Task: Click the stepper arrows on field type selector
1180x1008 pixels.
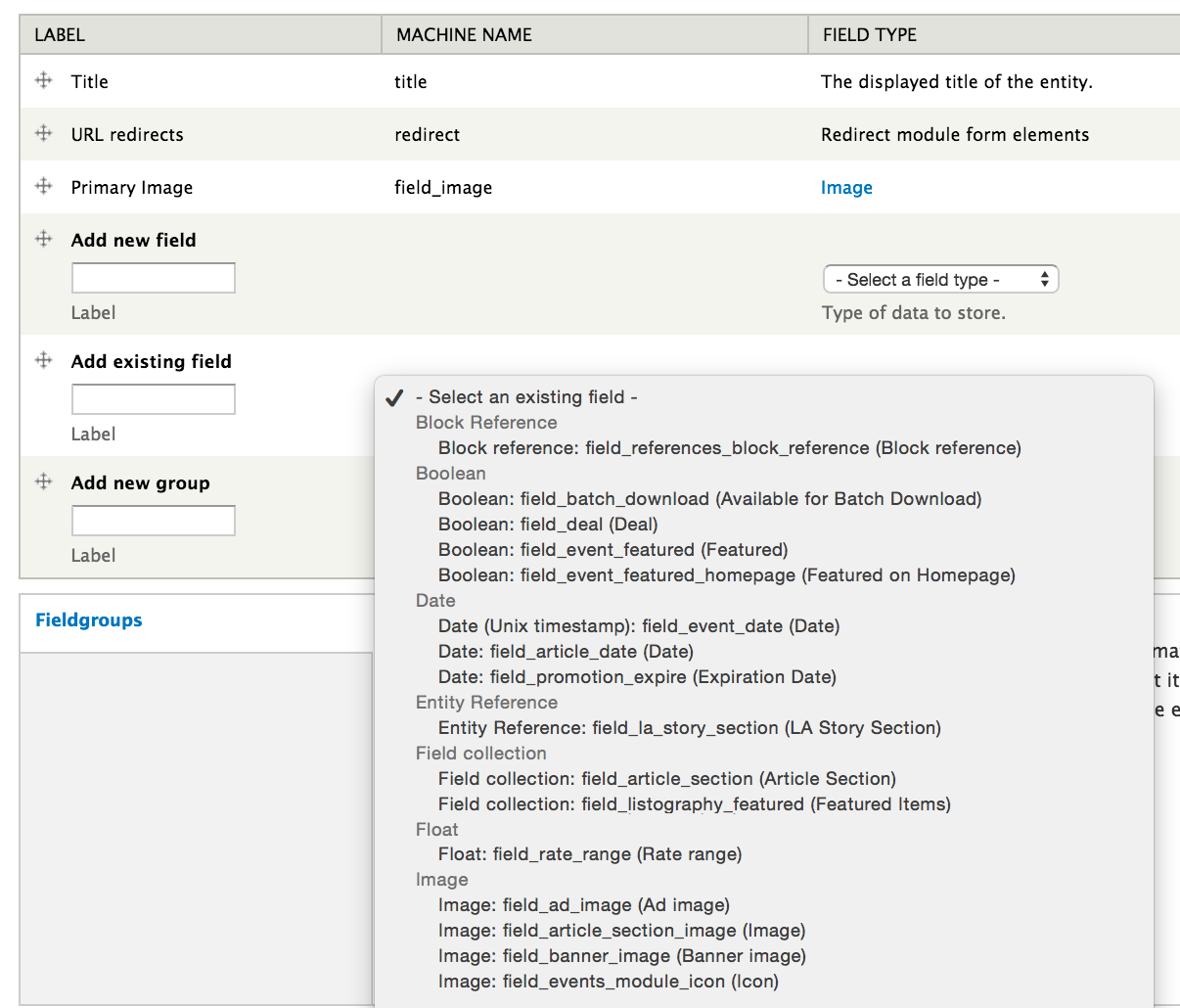Action: coord(1046,279)
